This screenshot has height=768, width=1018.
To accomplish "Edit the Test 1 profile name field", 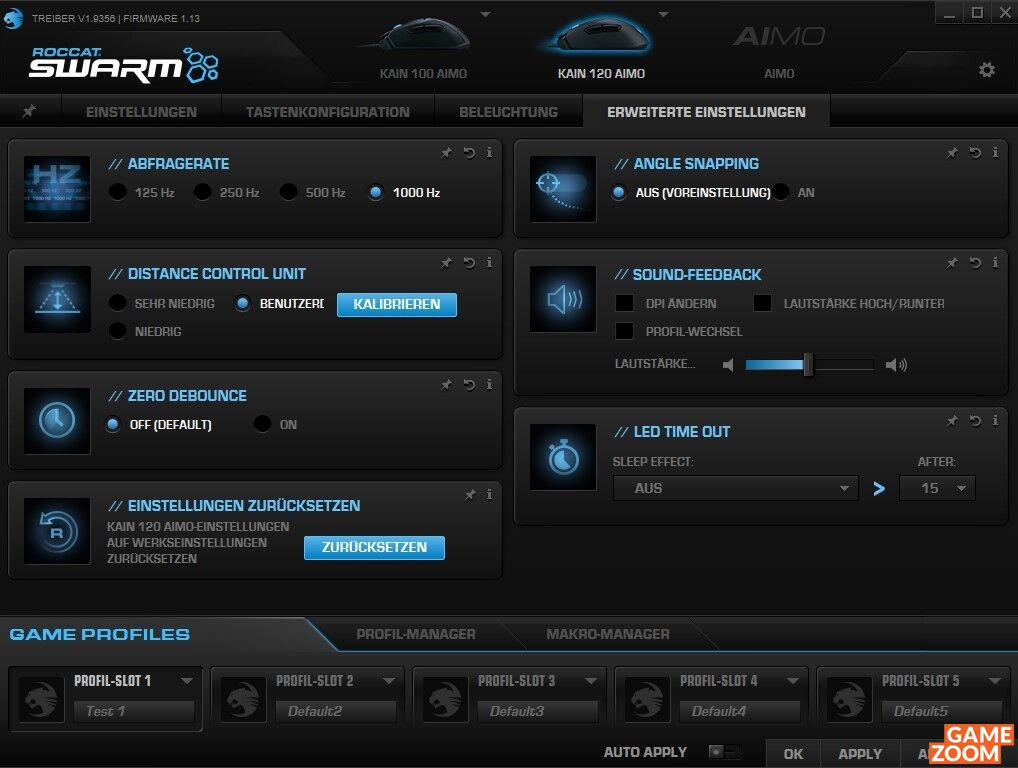I will pyautogui.click(x=134, y=712).
